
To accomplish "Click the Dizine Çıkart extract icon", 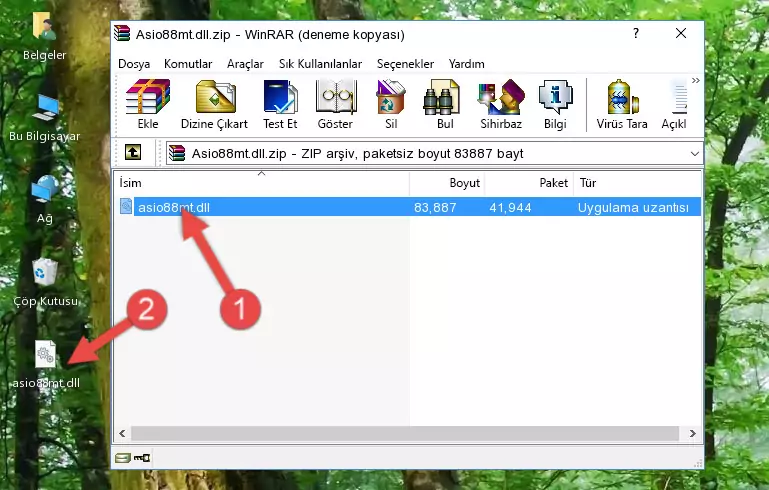I will pos(214,104).
